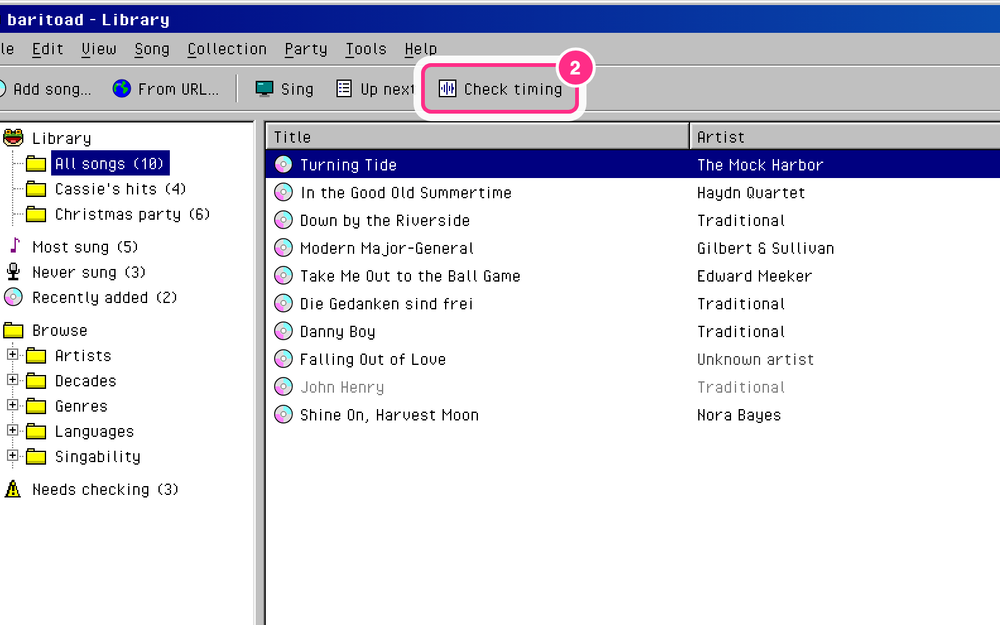Image resolution: width=1000 pixels, height=625 pixels.
Task: Open the Tools menu
Action: point(366,49)
